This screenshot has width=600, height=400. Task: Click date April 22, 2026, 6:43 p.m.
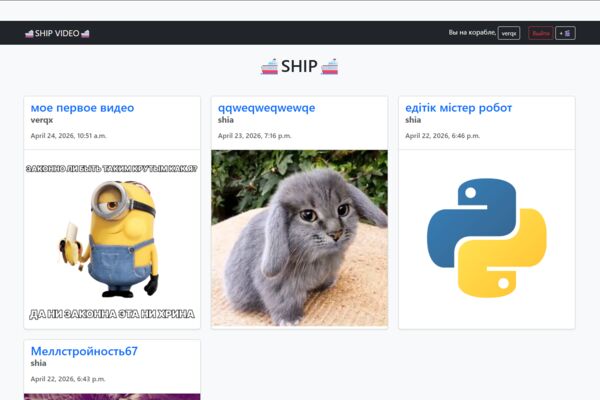click(x=68, y=379)
